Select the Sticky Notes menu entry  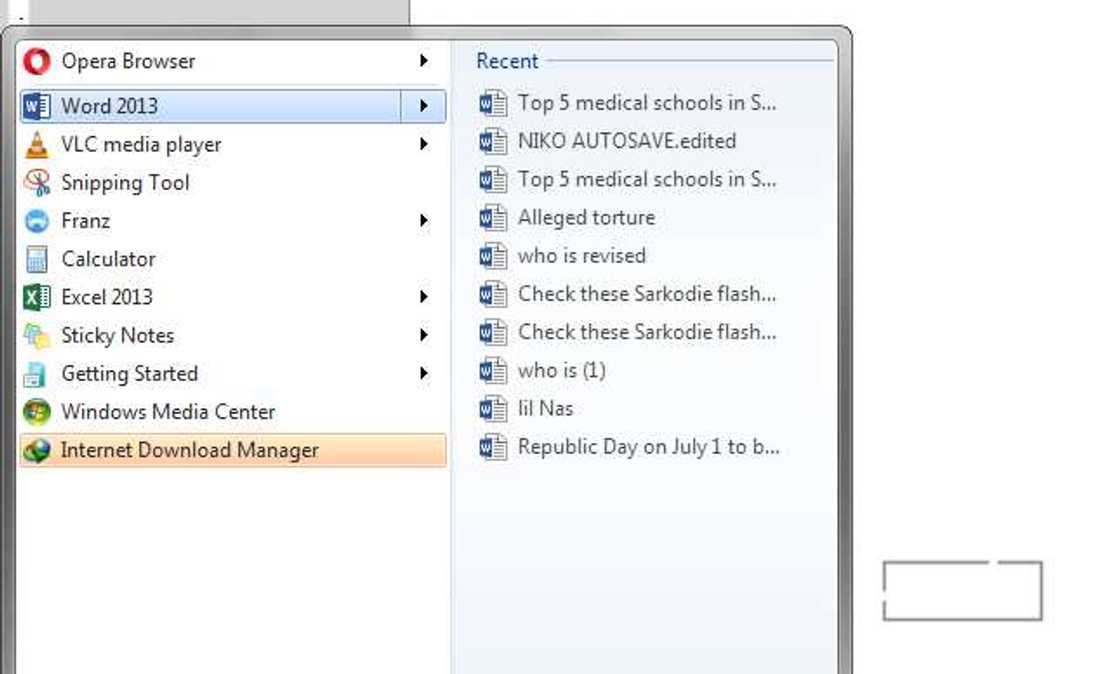[117, 335]
